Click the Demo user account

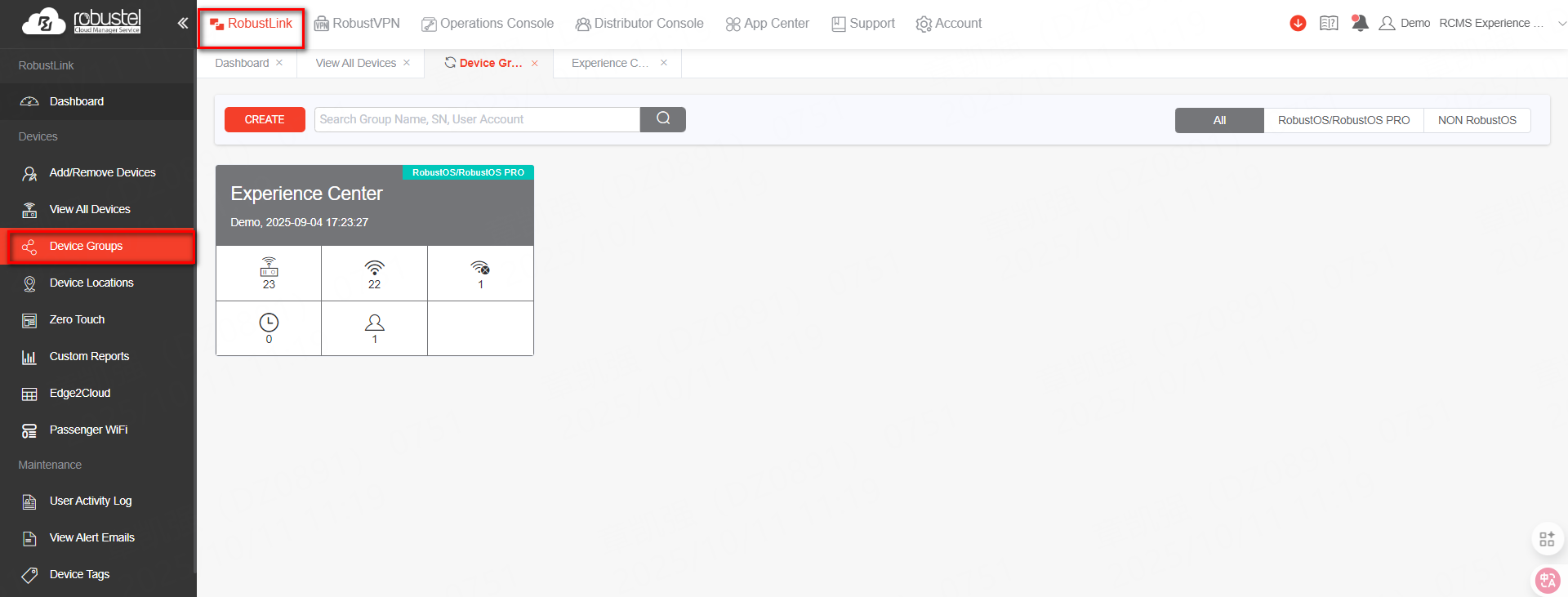point(1405,23)
